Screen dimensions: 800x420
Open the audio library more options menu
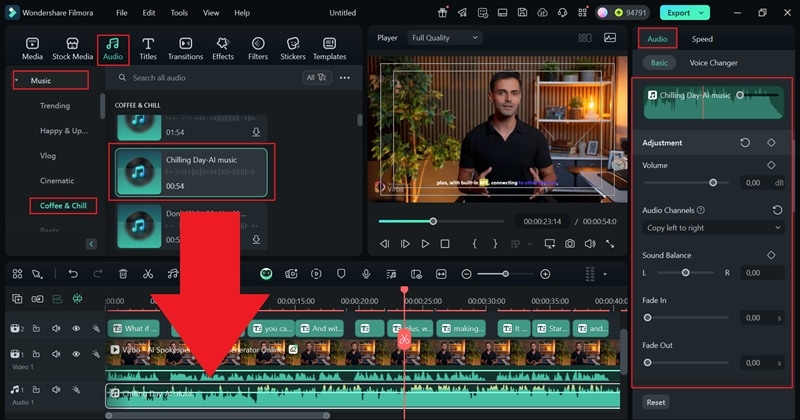tap(345, 78)
